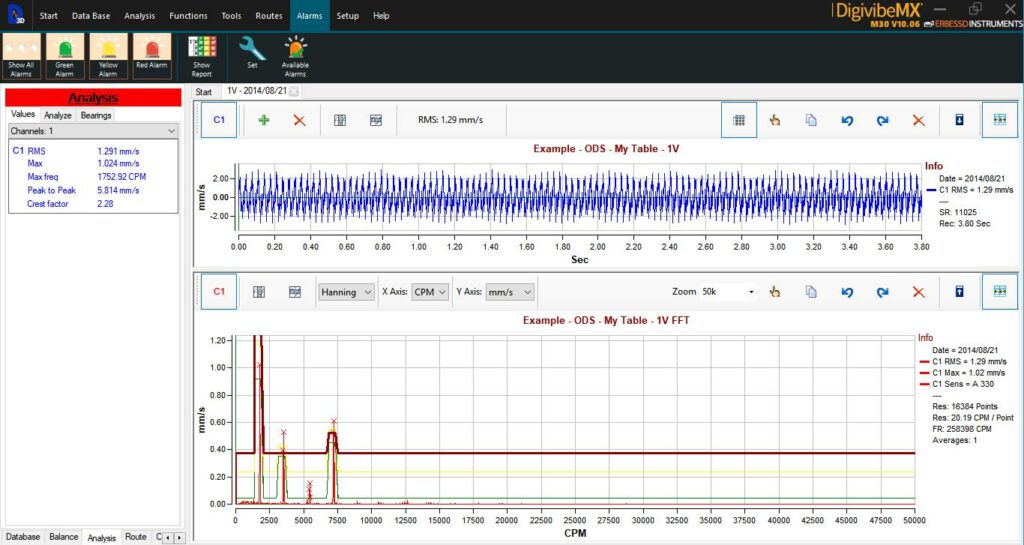The image size is (1024, 545).
Task: Switch to Balance bottom tab
Action: pyautogui.click(x=63, y=537)
